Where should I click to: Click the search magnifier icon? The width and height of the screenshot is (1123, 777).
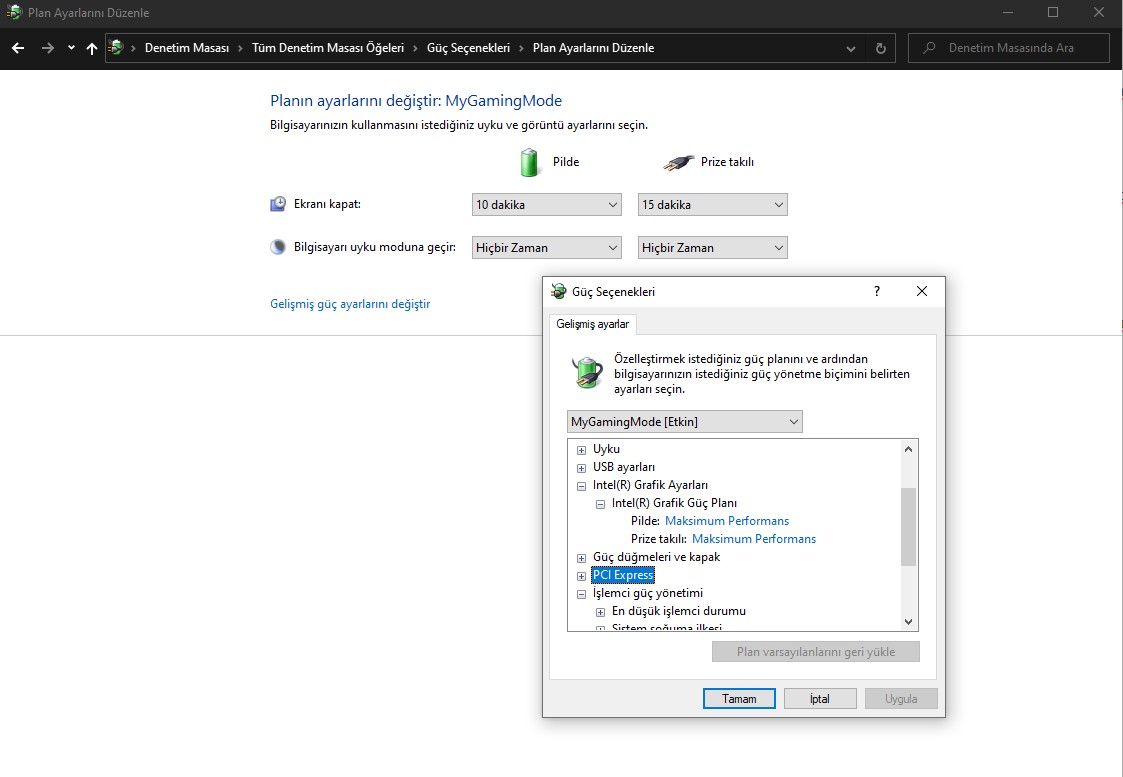[930, 48]
